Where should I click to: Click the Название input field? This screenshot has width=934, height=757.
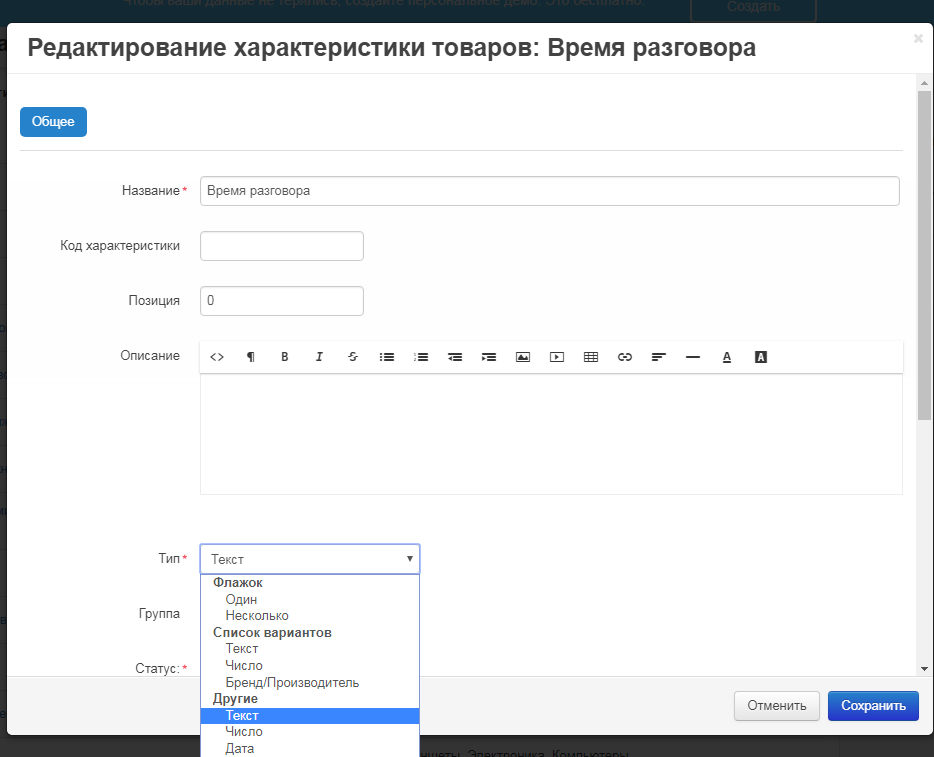coord(549,191)
